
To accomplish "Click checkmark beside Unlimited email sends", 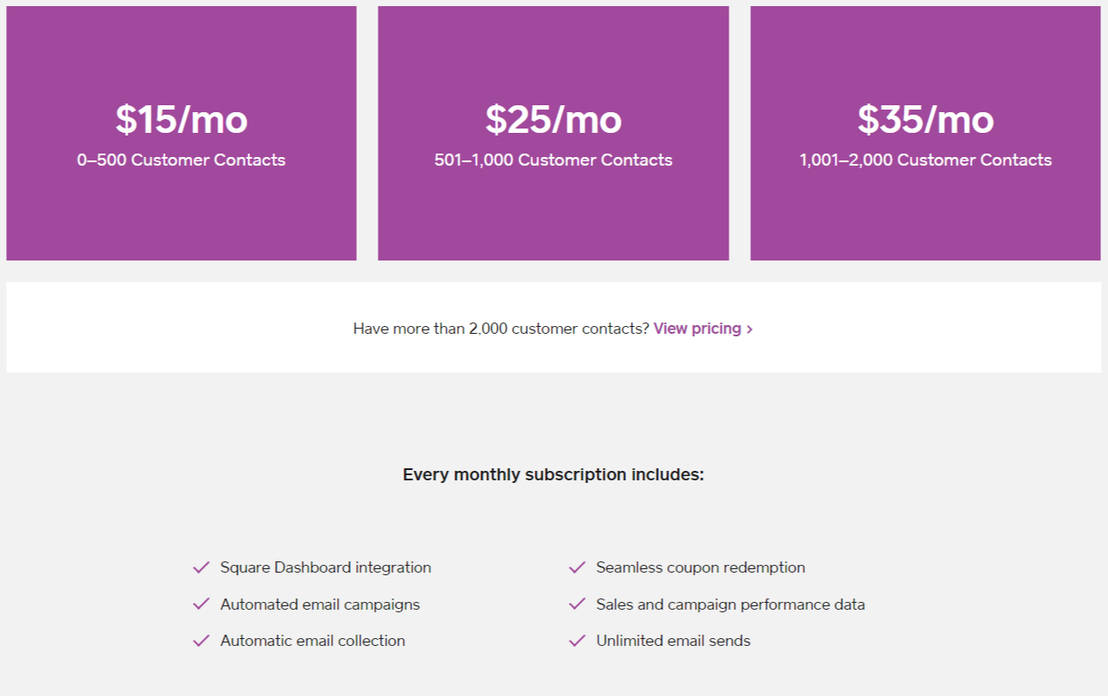I will (577, 641).
